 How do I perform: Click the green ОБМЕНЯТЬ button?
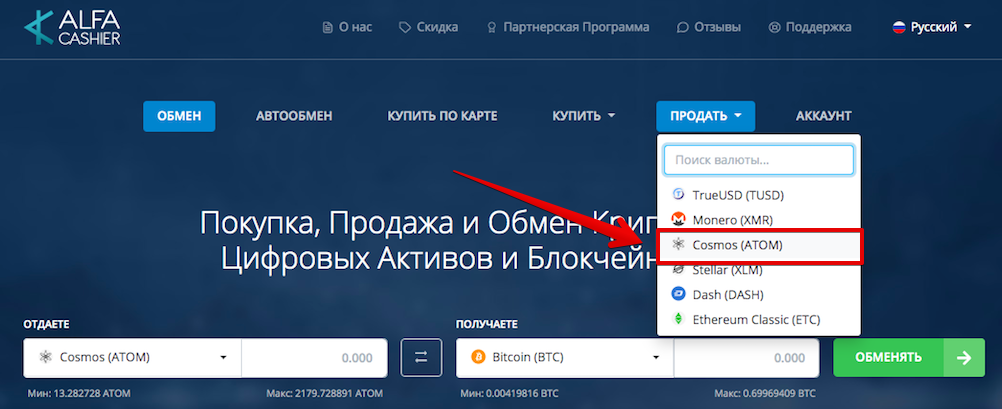[909, 358]
